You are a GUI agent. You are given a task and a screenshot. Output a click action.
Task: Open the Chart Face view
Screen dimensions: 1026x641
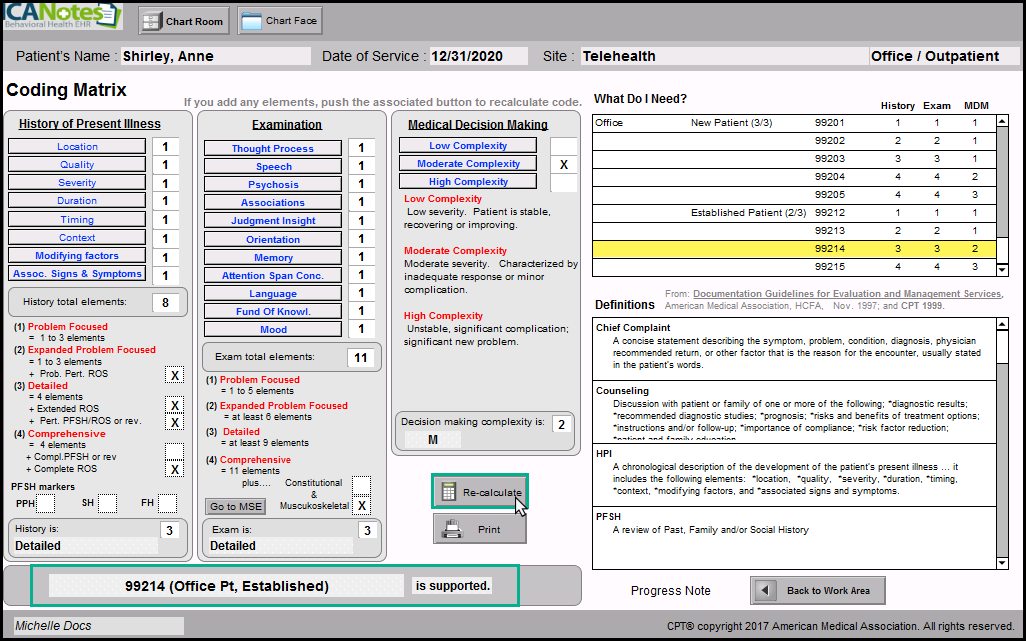[x=279, y=21]
